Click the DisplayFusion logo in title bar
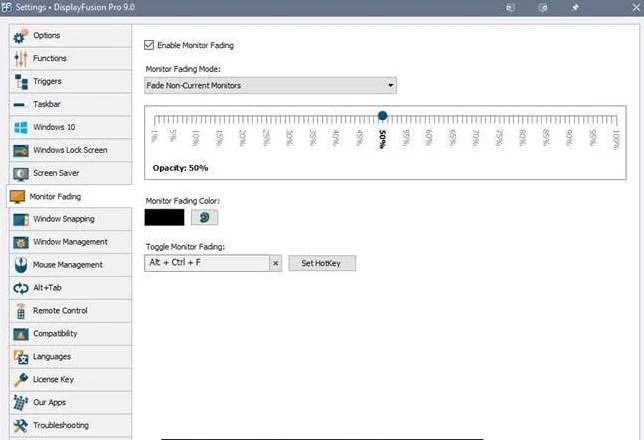 (x=7, y=7)
